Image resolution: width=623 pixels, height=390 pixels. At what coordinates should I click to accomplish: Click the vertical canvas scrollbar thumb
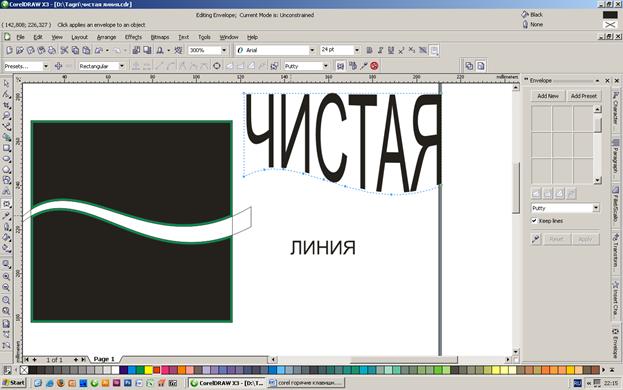(x=516, y=187)
